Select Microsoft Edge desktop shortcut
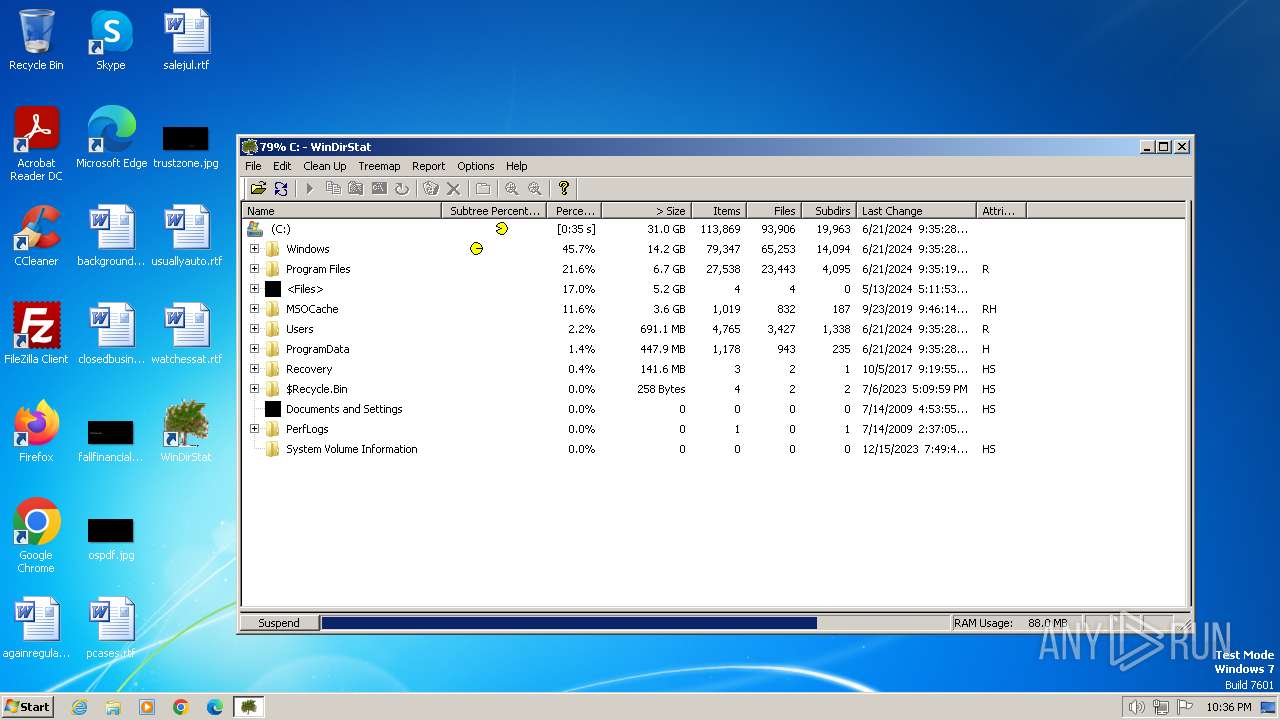This screenshot has width=1280, height=720. pos(111,138)
